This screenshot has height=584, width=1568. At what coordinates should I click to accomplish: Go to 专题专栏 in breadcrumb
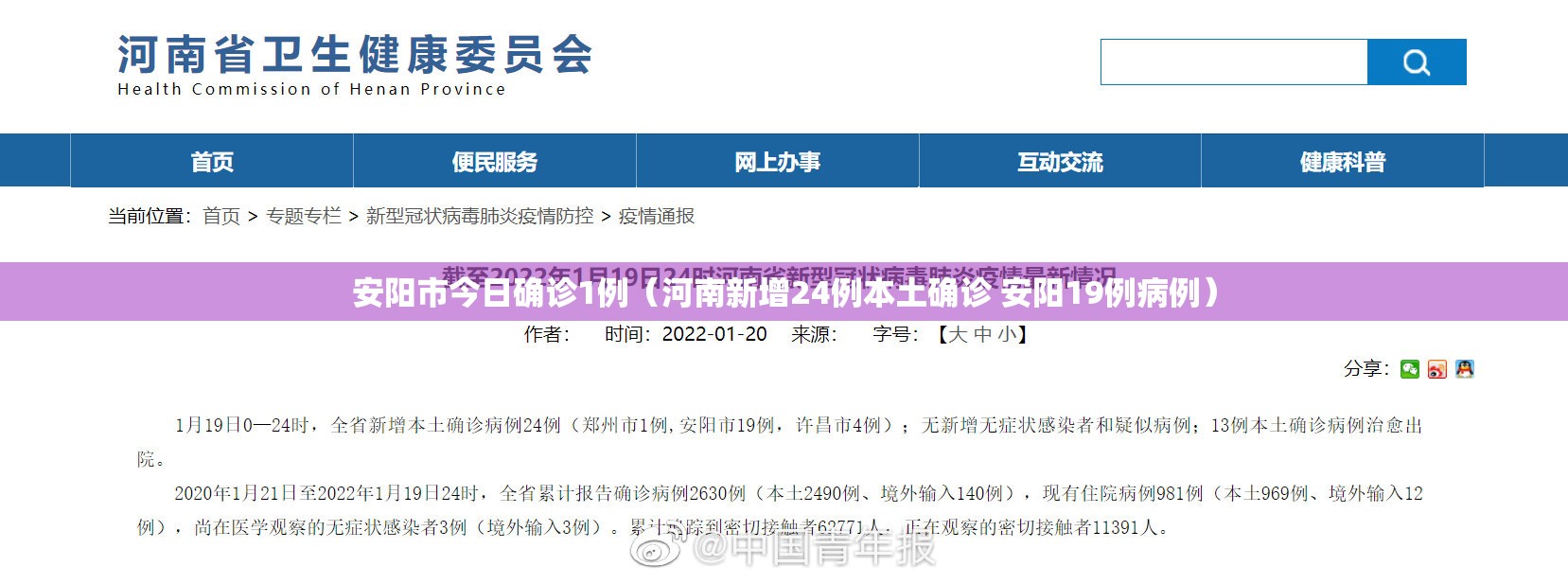[304, 217]
